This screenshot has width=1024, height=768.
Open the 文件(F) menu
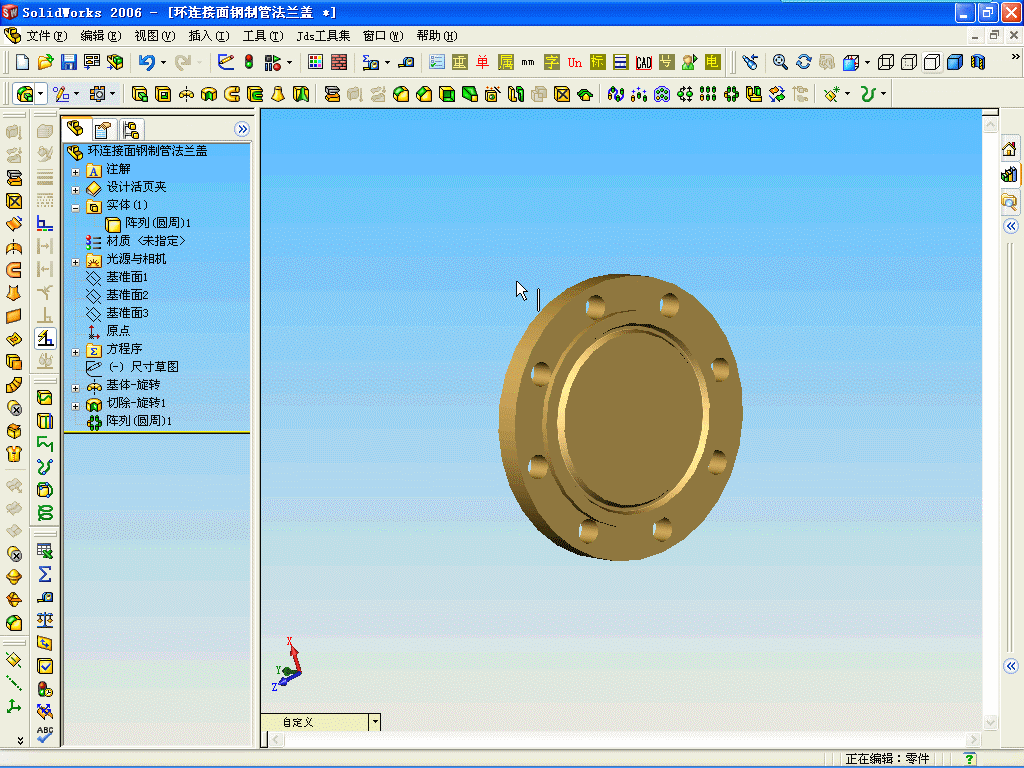pyautogui.click(x=46, y=36)
